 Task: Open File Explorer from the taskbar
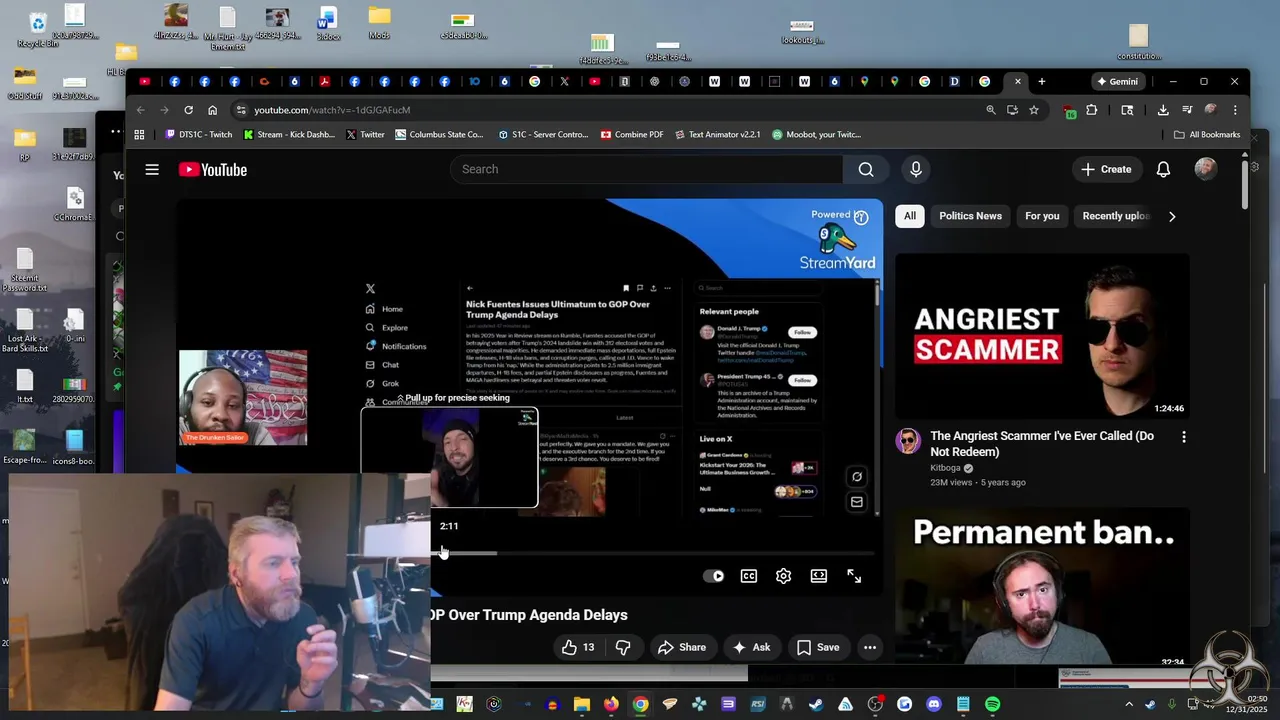click(x=581, y=704)
